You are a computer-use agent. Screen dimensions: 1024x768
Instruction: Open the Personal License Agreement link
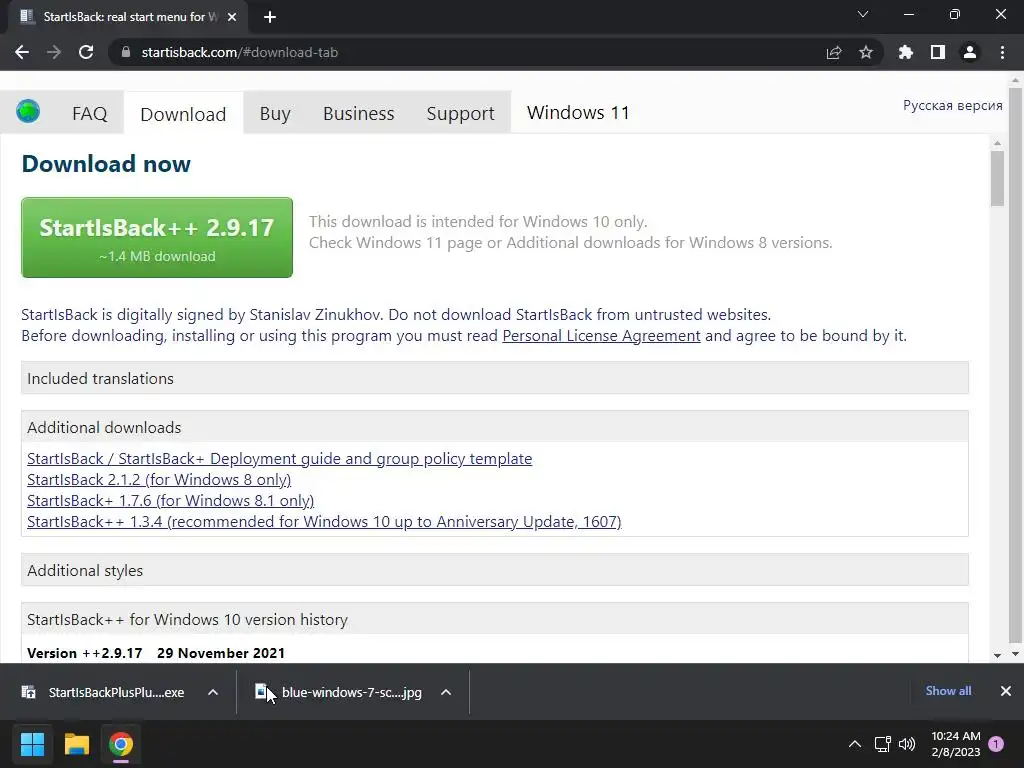(601, 336)
